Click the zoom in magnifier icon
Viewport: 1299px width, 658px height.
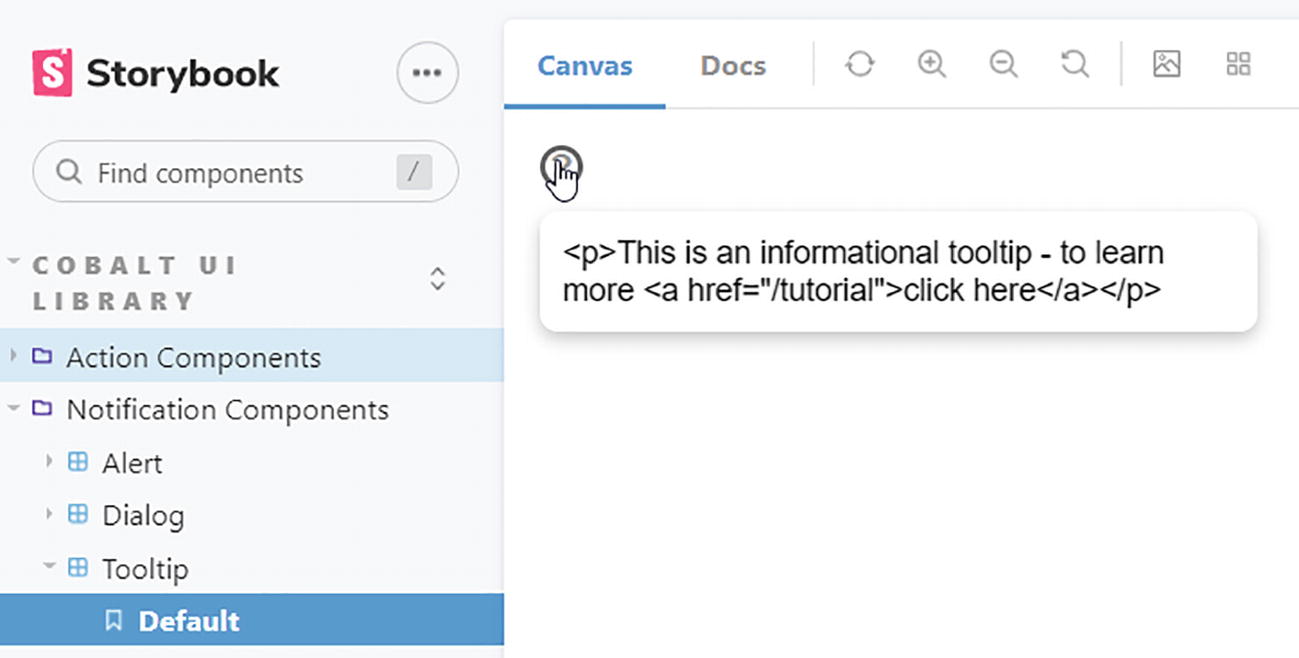click(931, 65)
